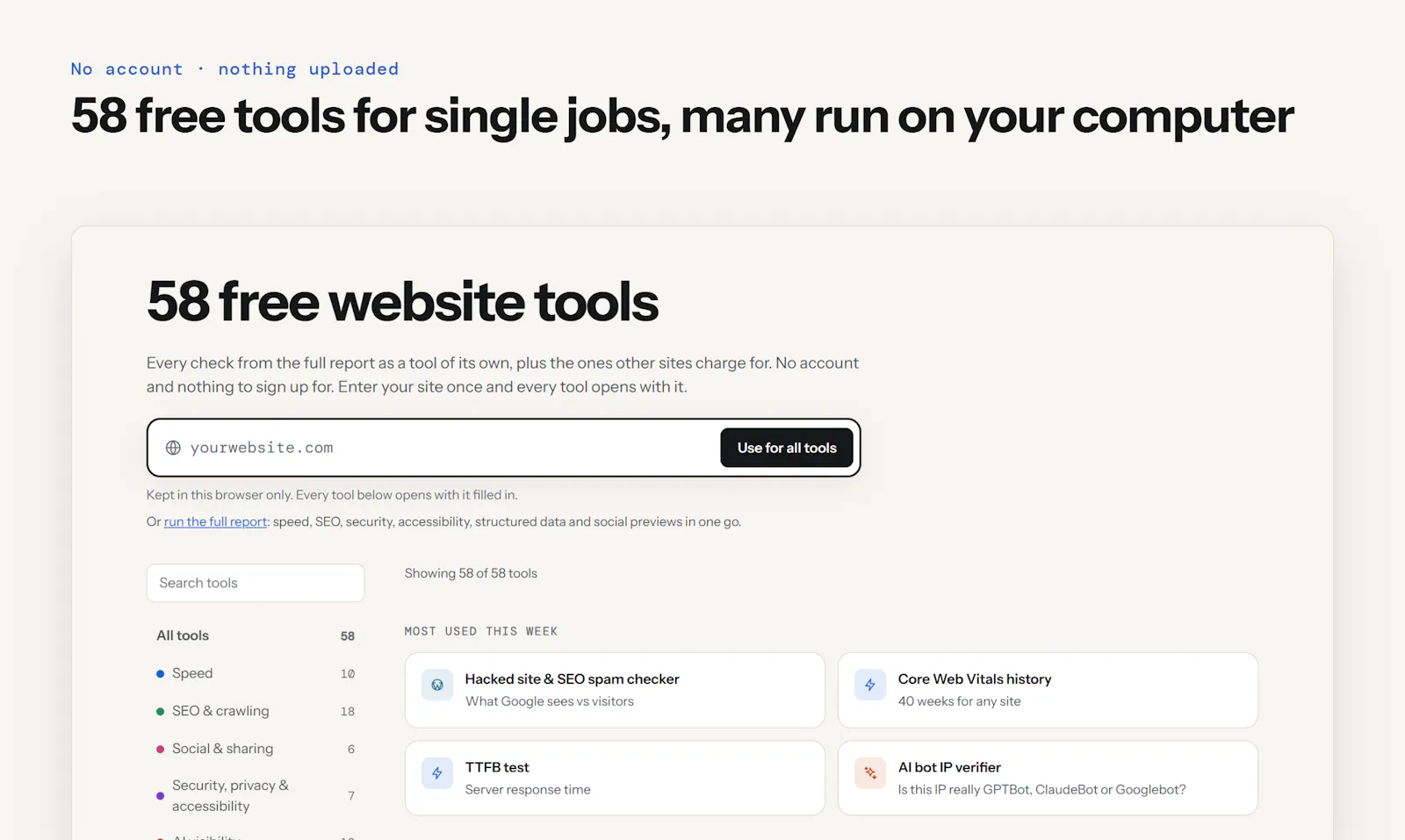This screenshot has width=1405, height=840.
Task: Filter by Security, privacy & accessibility
Action: click(x=256, y=795)
